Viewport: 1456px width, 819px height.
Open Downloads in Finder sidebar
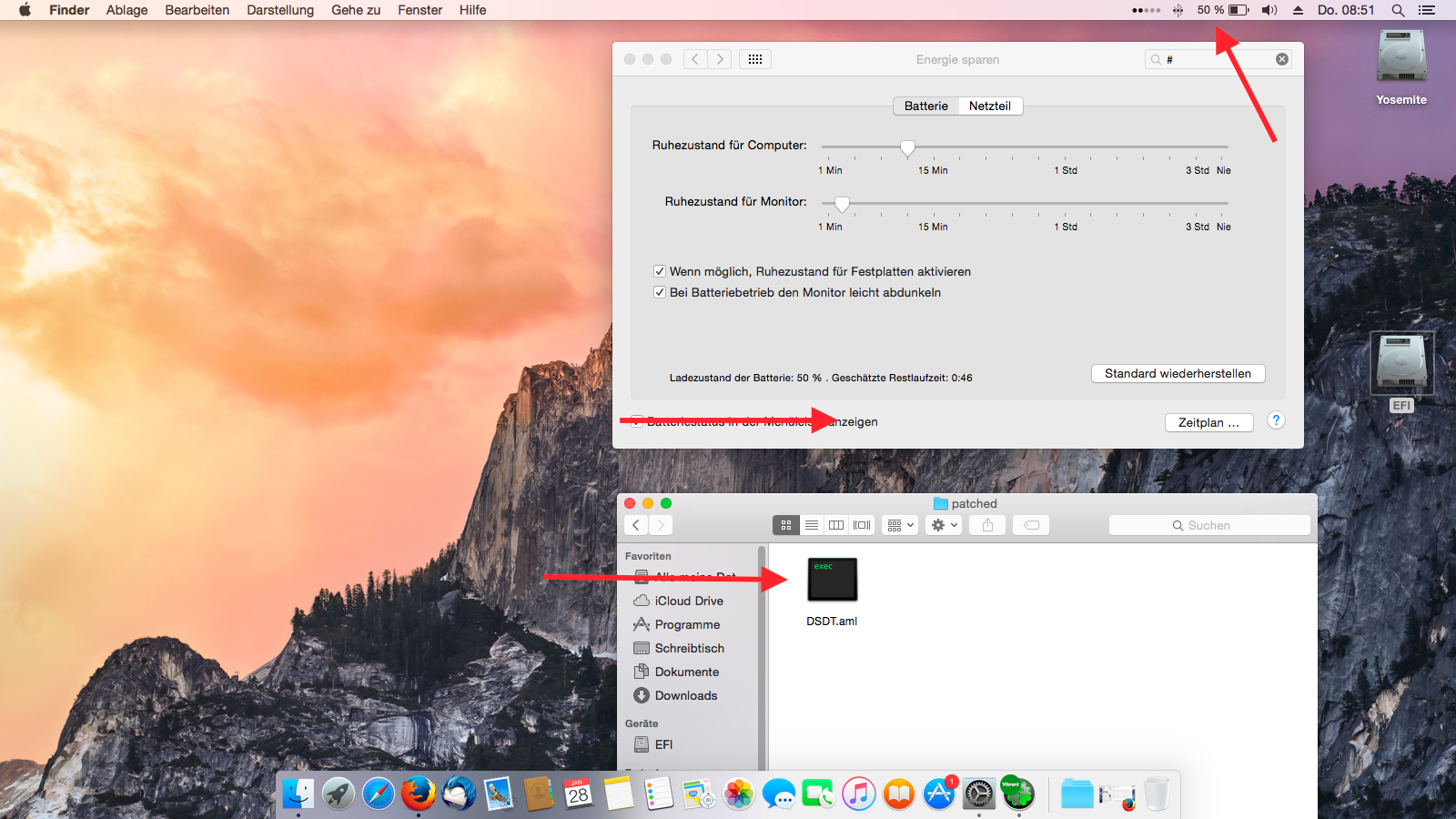pos(686,695)
